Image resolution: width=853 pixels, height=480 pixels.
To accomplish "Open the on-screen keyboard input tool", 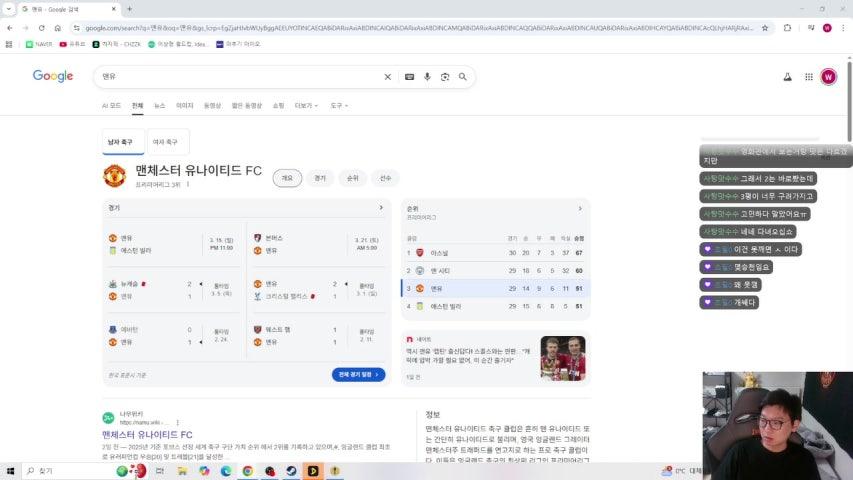I will pyautogui.click(x=410, y=77).
